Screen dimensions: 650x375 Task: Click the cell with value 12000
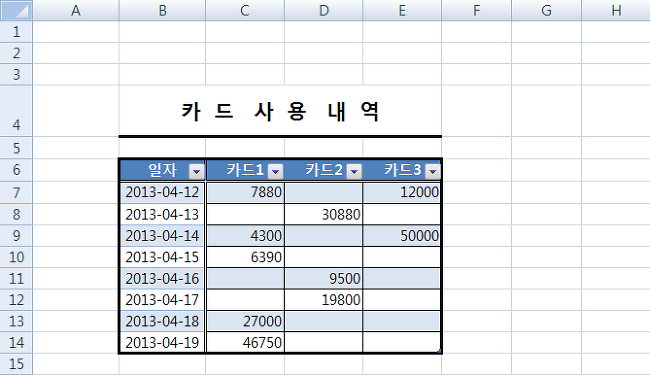[x=402, y=192]
